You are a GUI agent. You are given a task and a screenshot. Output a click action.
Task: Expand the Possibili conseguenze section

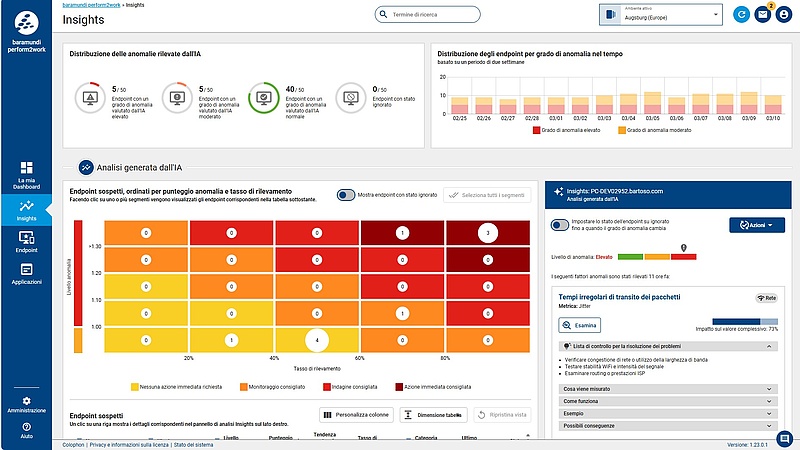[667, 425]
